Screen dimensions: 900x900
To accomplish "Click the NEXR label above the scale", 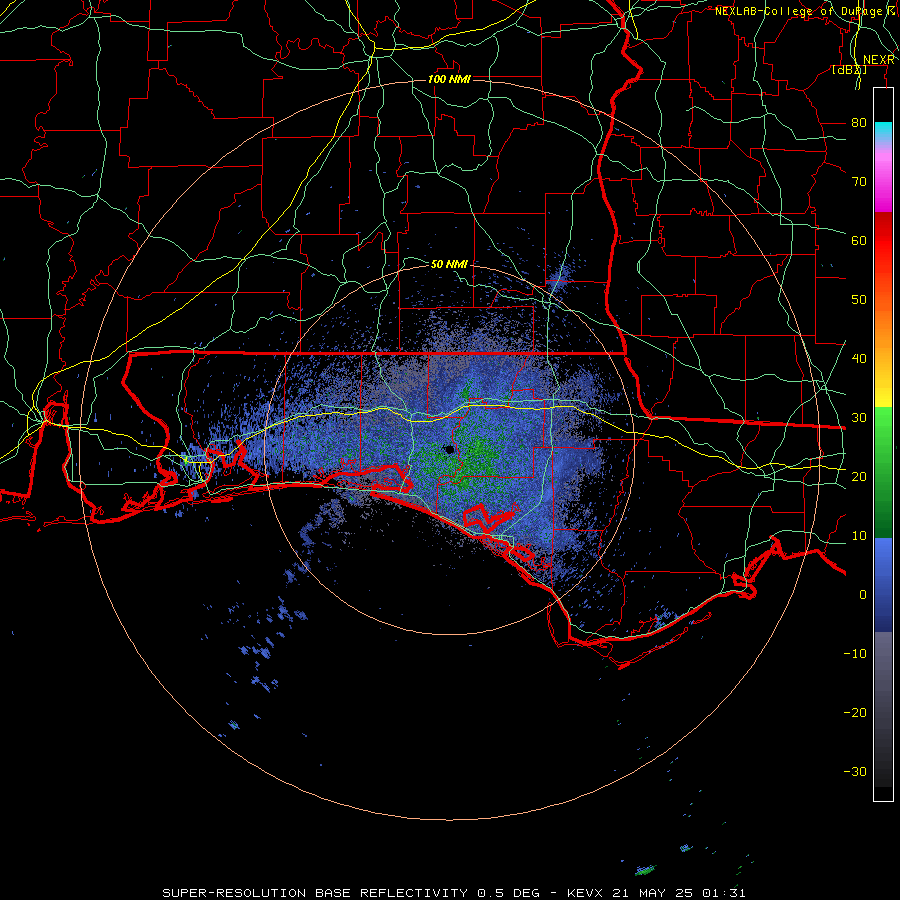I will tap(879, 60).
